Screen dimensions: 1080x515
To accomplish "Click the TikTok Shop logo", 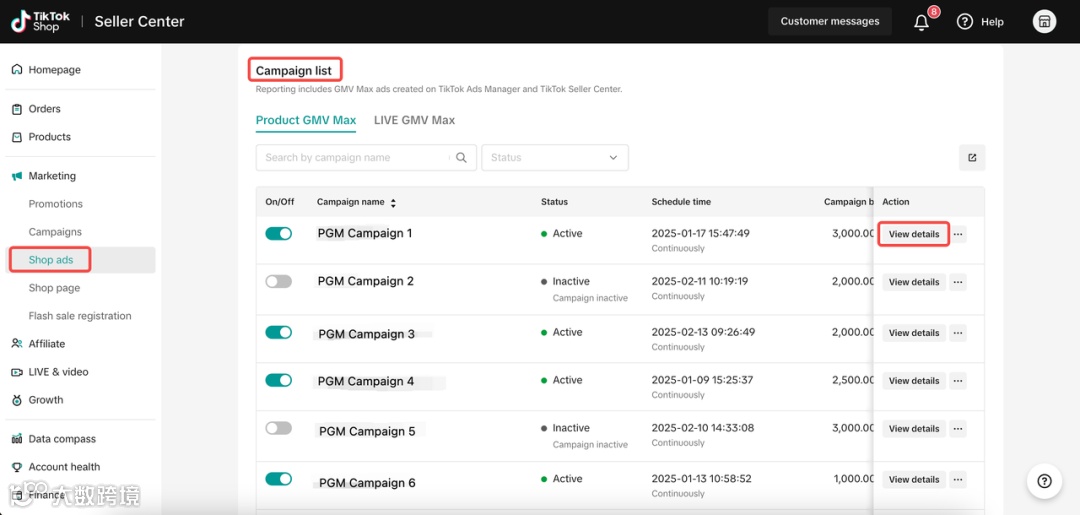I will pos(40,21).
